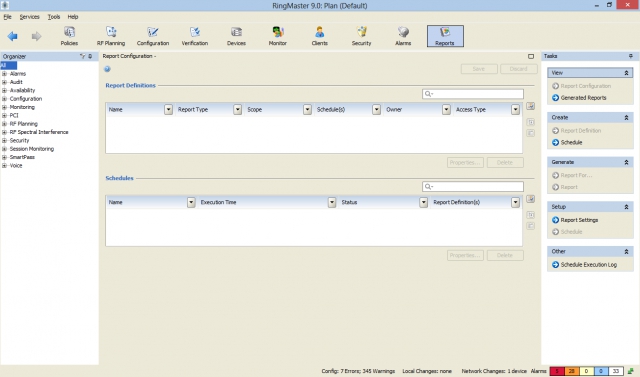The image size is (640, 377).
Task: Click Config: 7 Errors; 345 Warnings status text
Action: pyautogui.click(x=358, y=371)
